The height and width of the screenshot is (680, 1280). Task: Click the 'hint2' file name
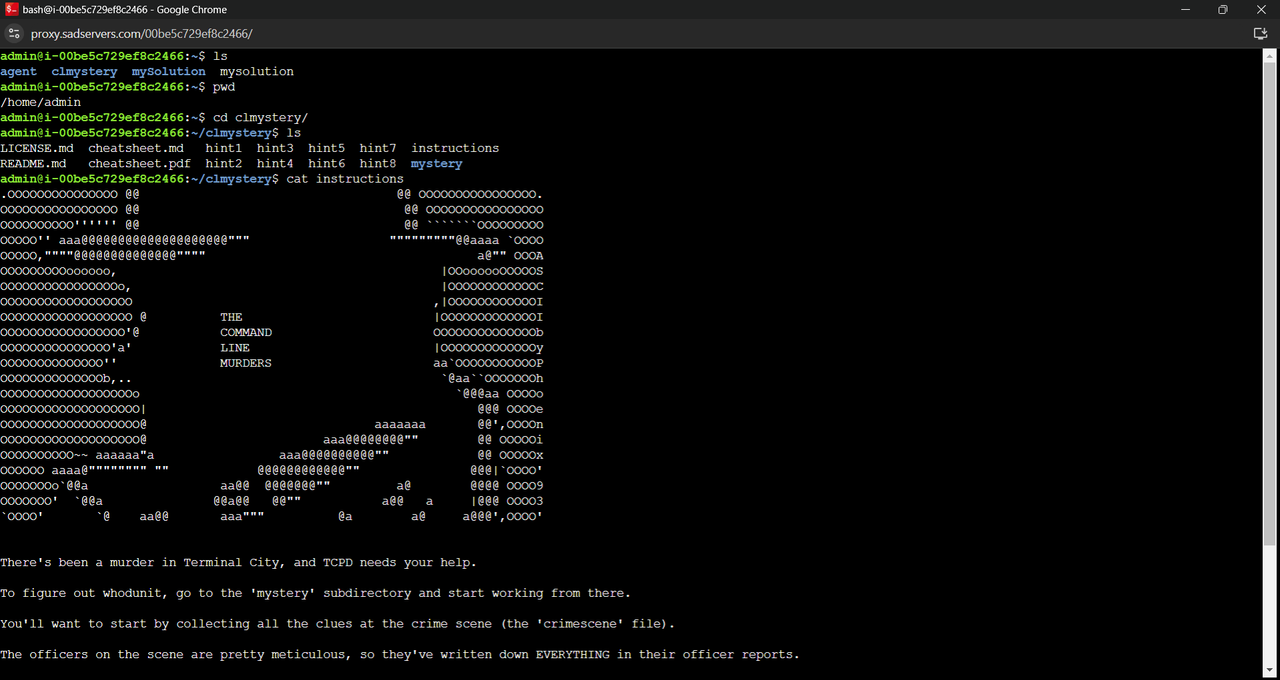pos(224,163)
